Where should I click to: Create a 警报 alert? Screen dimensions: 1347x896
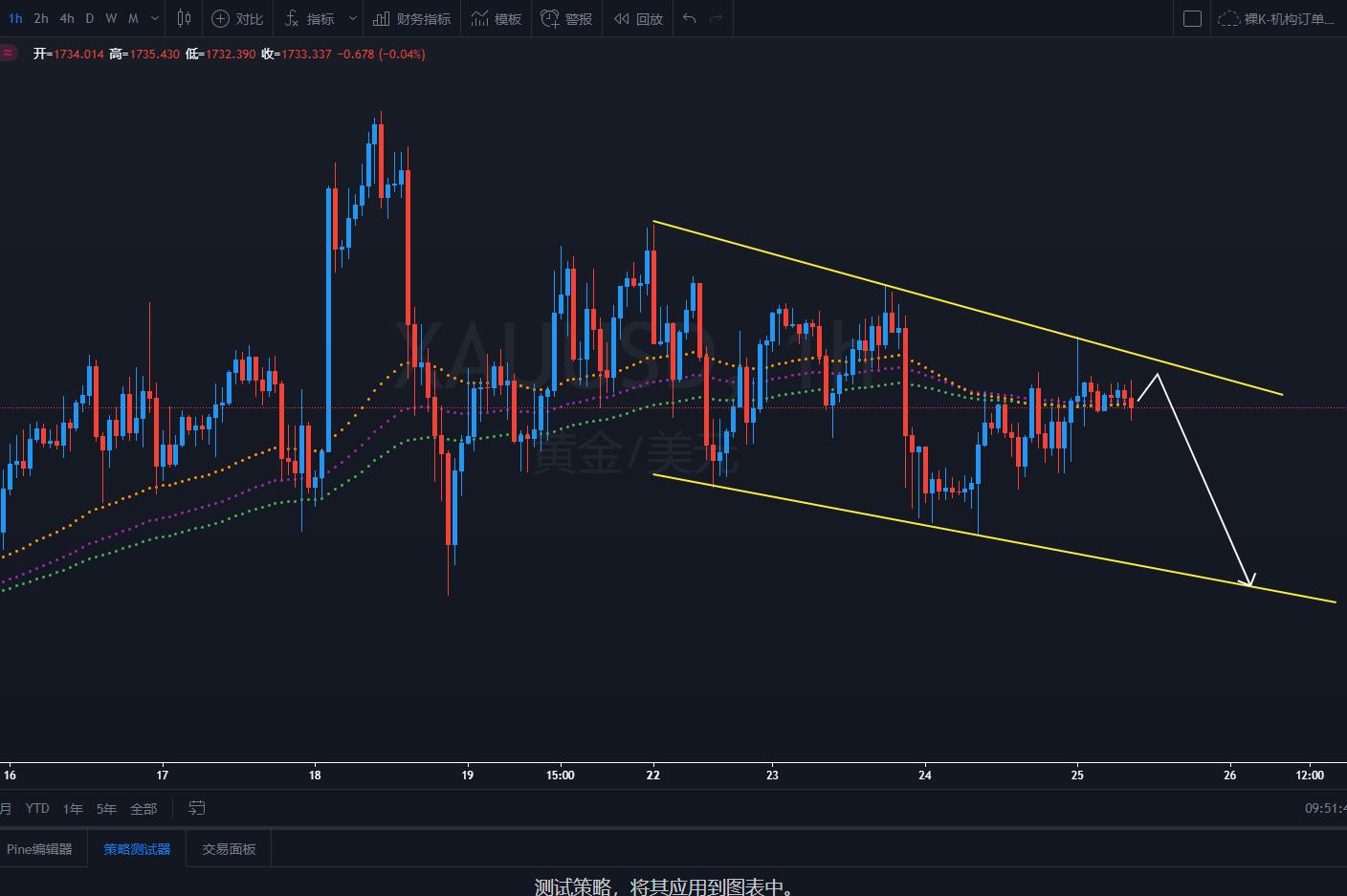[566, 18]
